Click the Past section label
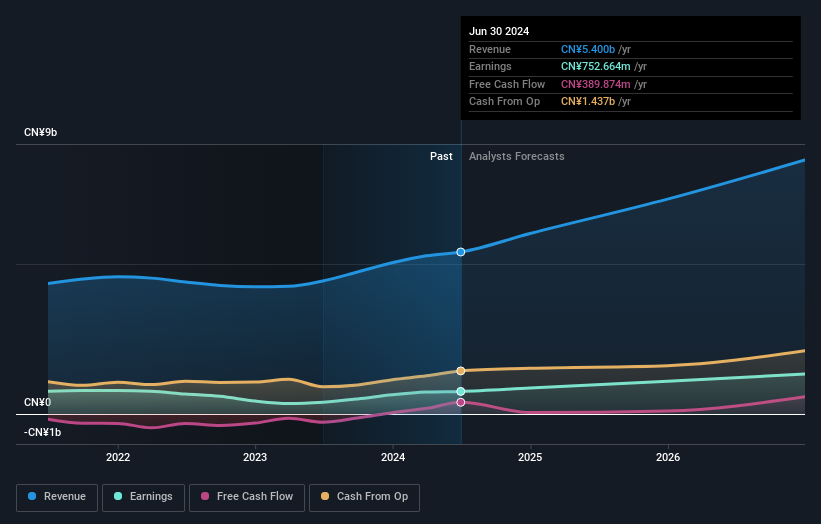 click(x=441, y=157)
